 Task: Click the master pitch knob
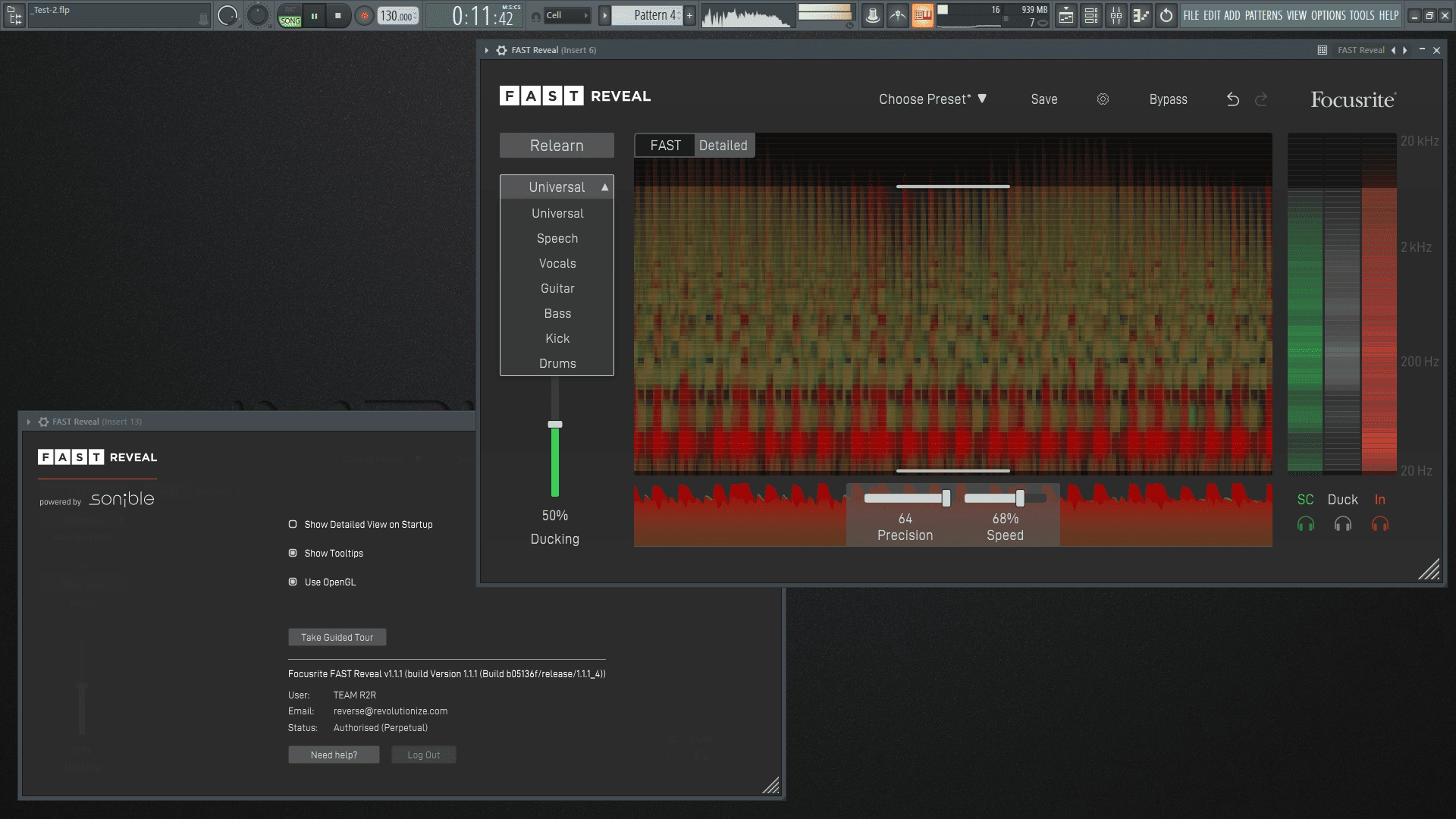(258, 15)
